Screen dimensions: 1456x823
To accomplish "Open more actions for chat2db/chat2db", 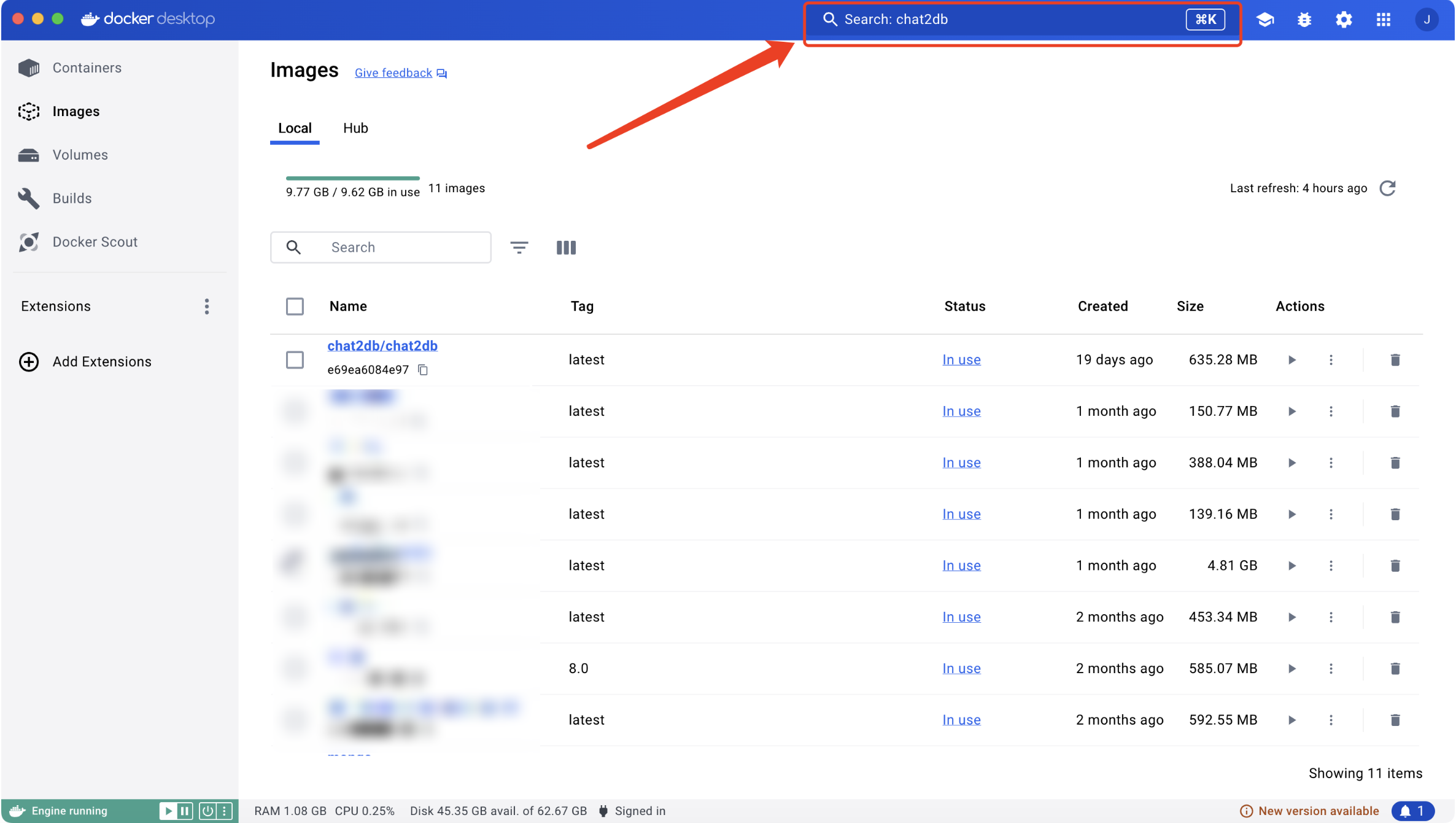I will point(1331,360).
